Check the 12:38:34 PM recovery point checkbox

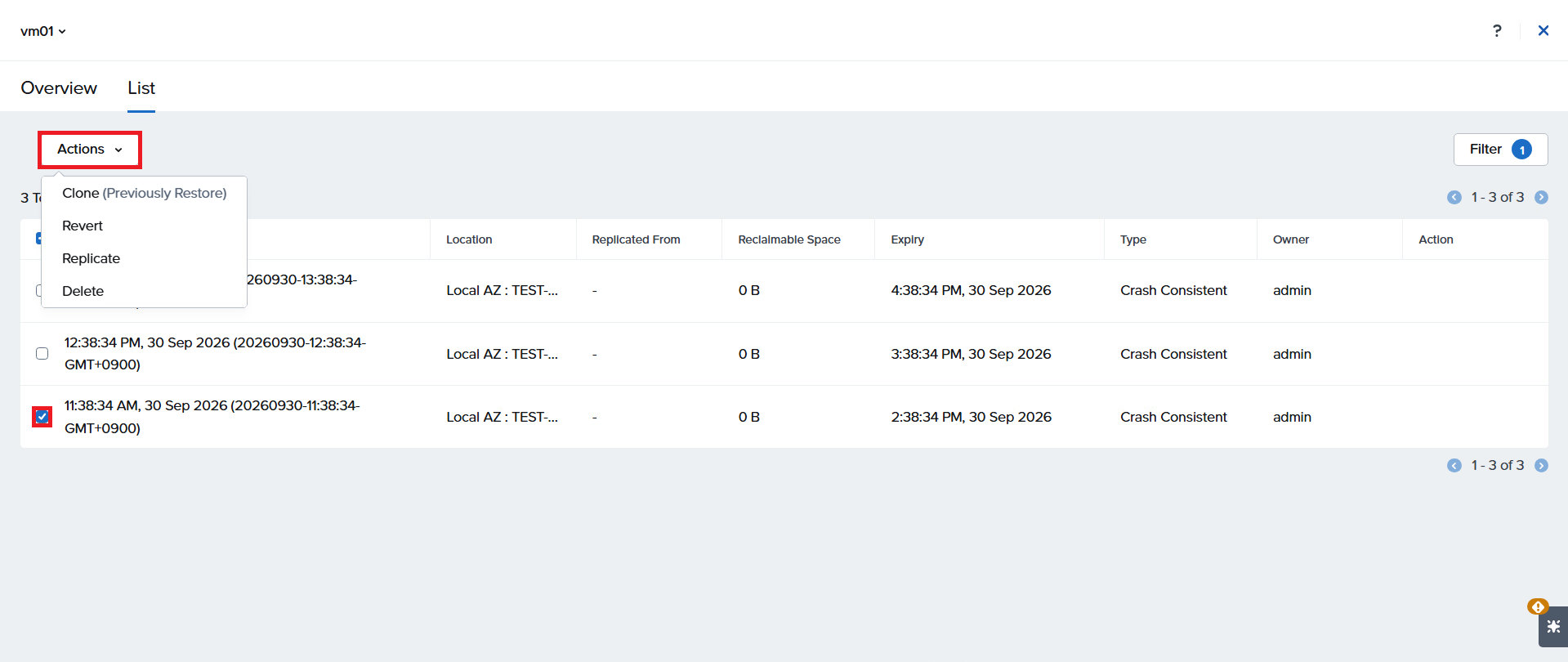pyautogui.click(x=42, y=353)
